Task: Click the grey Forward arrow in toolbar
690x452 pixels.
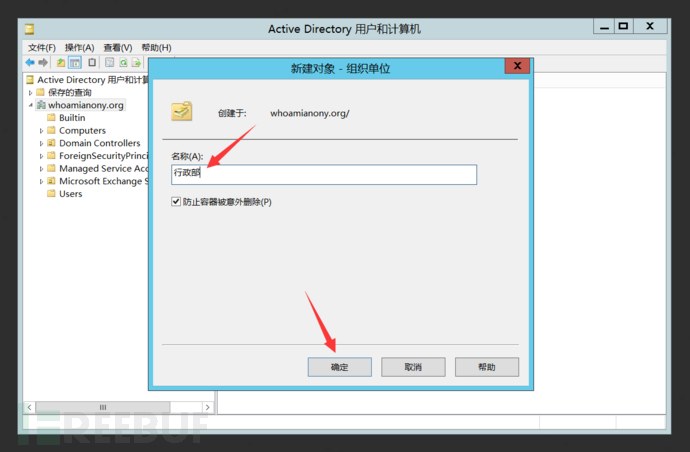Action: [x=43, y=62]
